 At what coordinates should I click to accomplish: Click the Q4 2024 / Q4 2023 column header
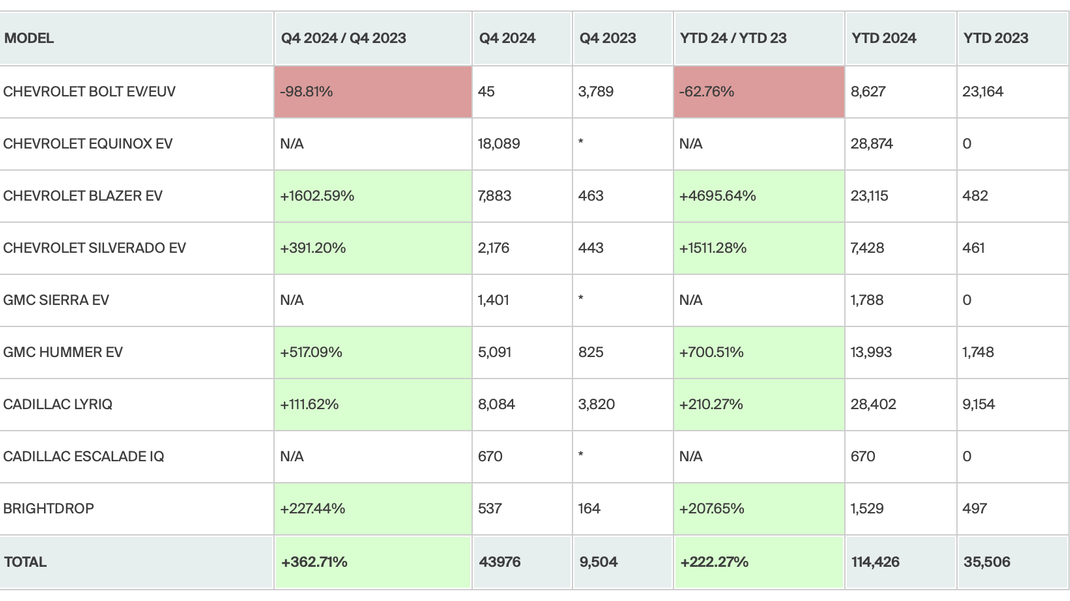coord(343,39)
